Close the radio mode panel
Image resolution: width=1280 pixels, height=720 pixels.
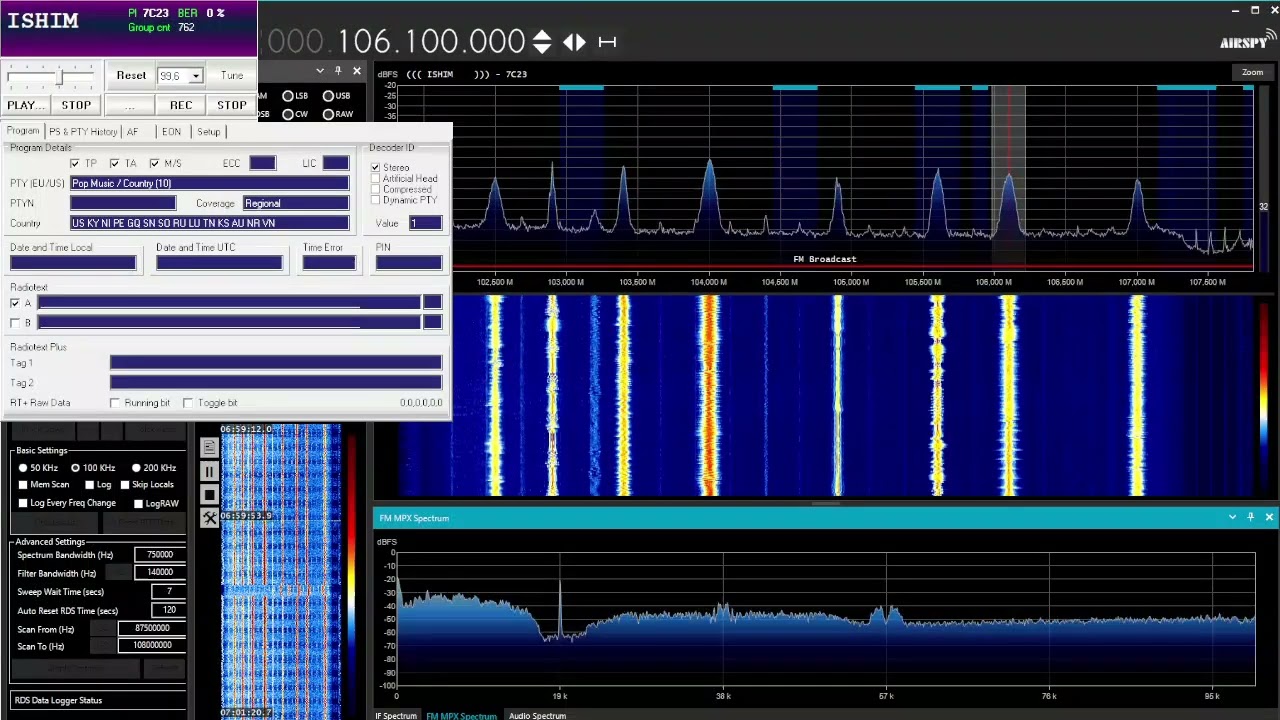[355, 71]
